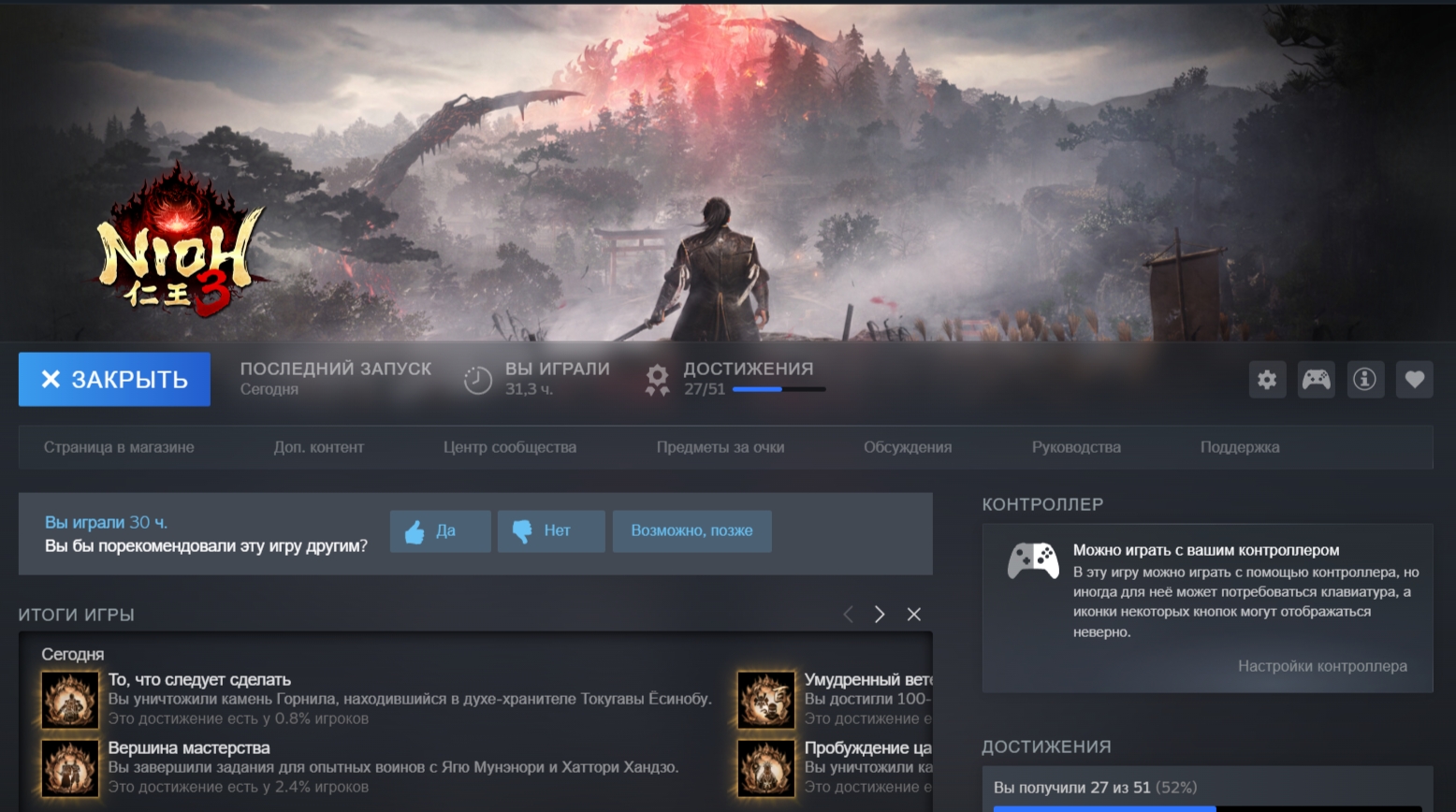Image resolution: width=1456 pixels, height=812 pixels.
Task: Show game info icon
Action: coord(1365,380)
